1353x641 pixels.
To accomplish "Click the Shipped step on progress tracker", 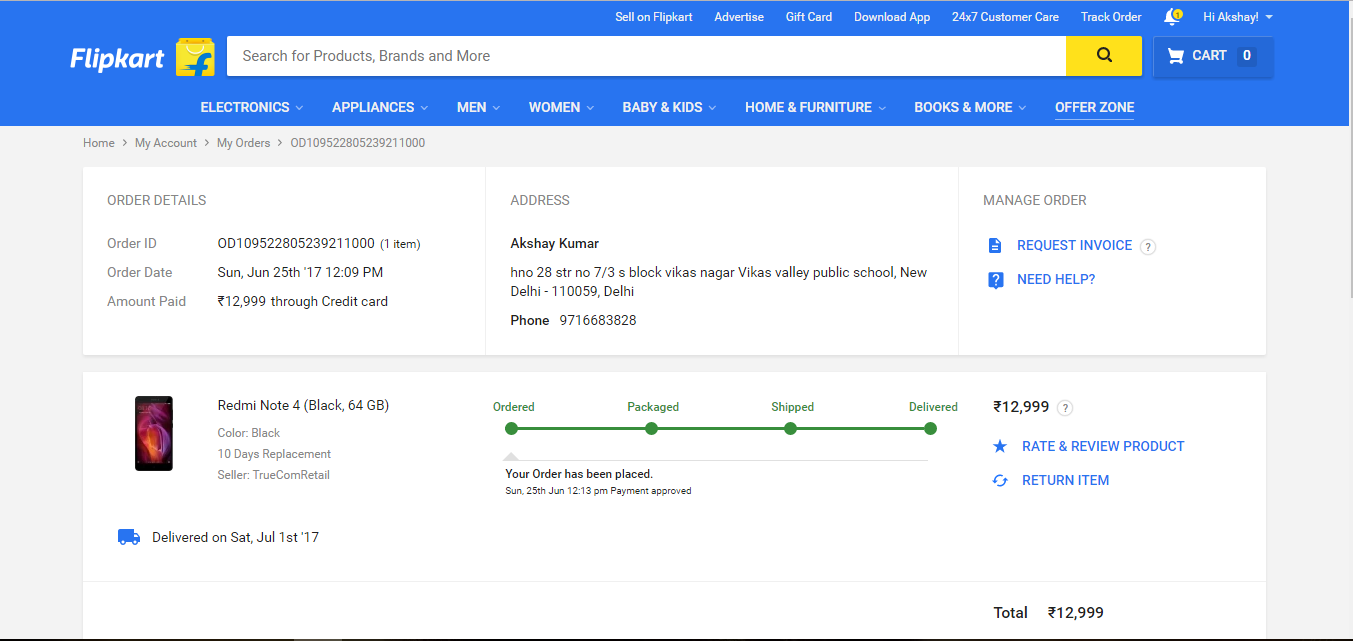I will [790, 428].
